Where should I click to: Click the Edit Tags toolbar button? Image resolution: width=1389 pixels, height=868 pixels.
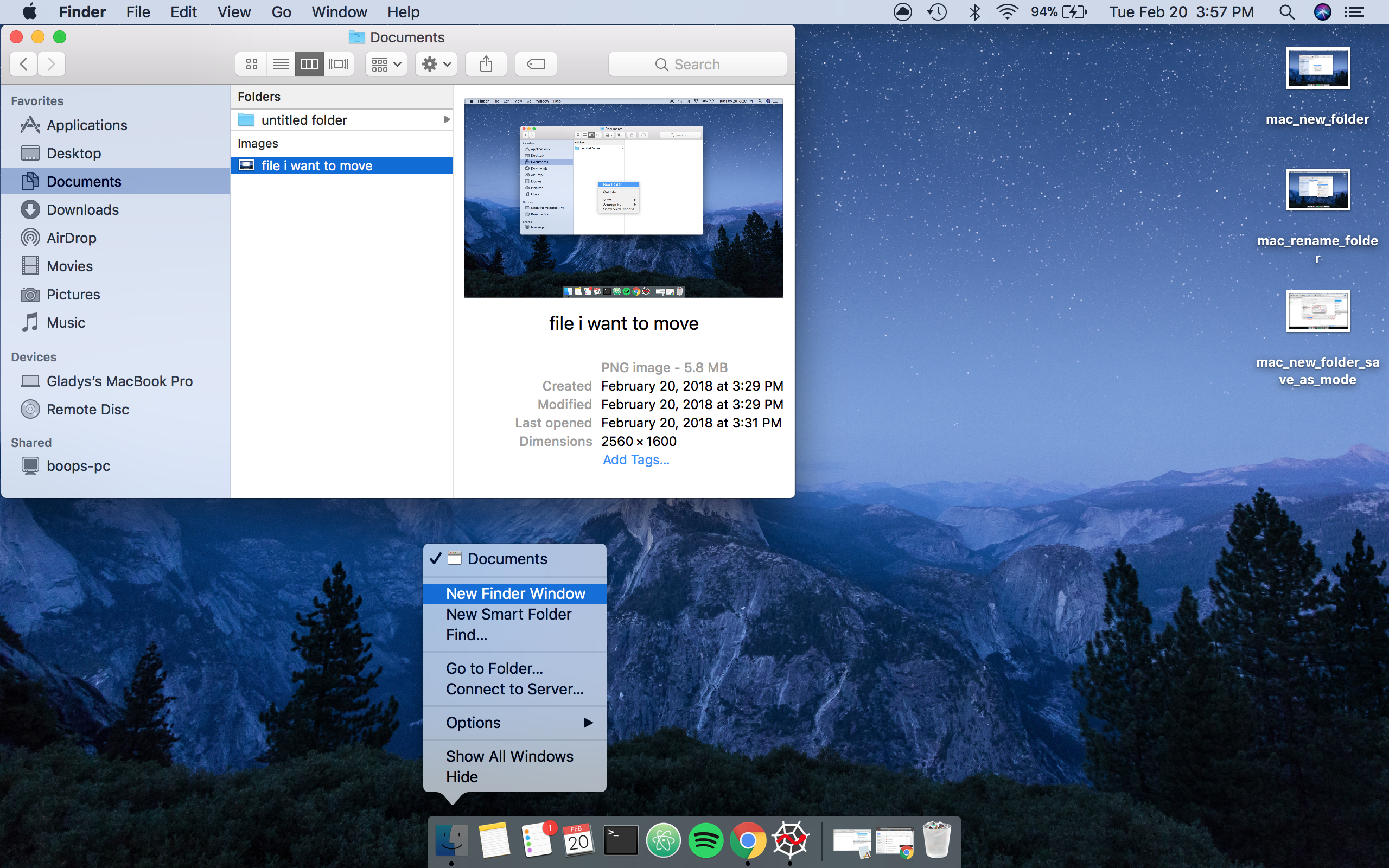coord(536,65)
